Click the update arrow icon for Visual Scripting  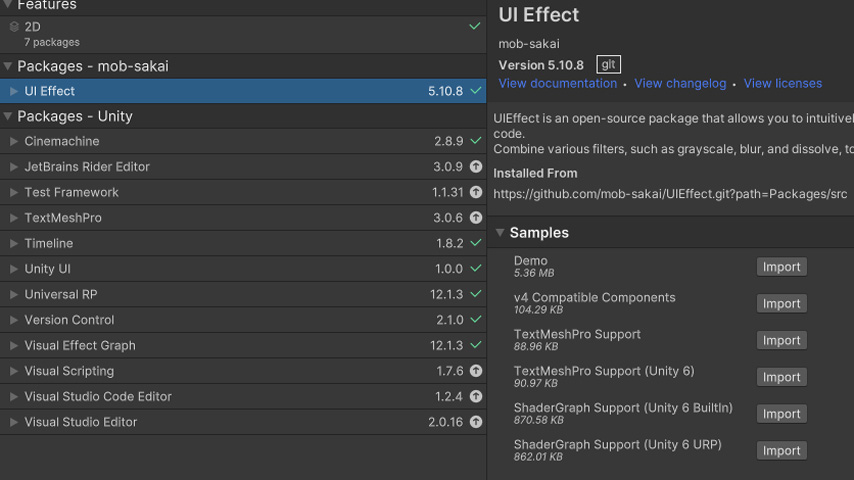point(476,370)
